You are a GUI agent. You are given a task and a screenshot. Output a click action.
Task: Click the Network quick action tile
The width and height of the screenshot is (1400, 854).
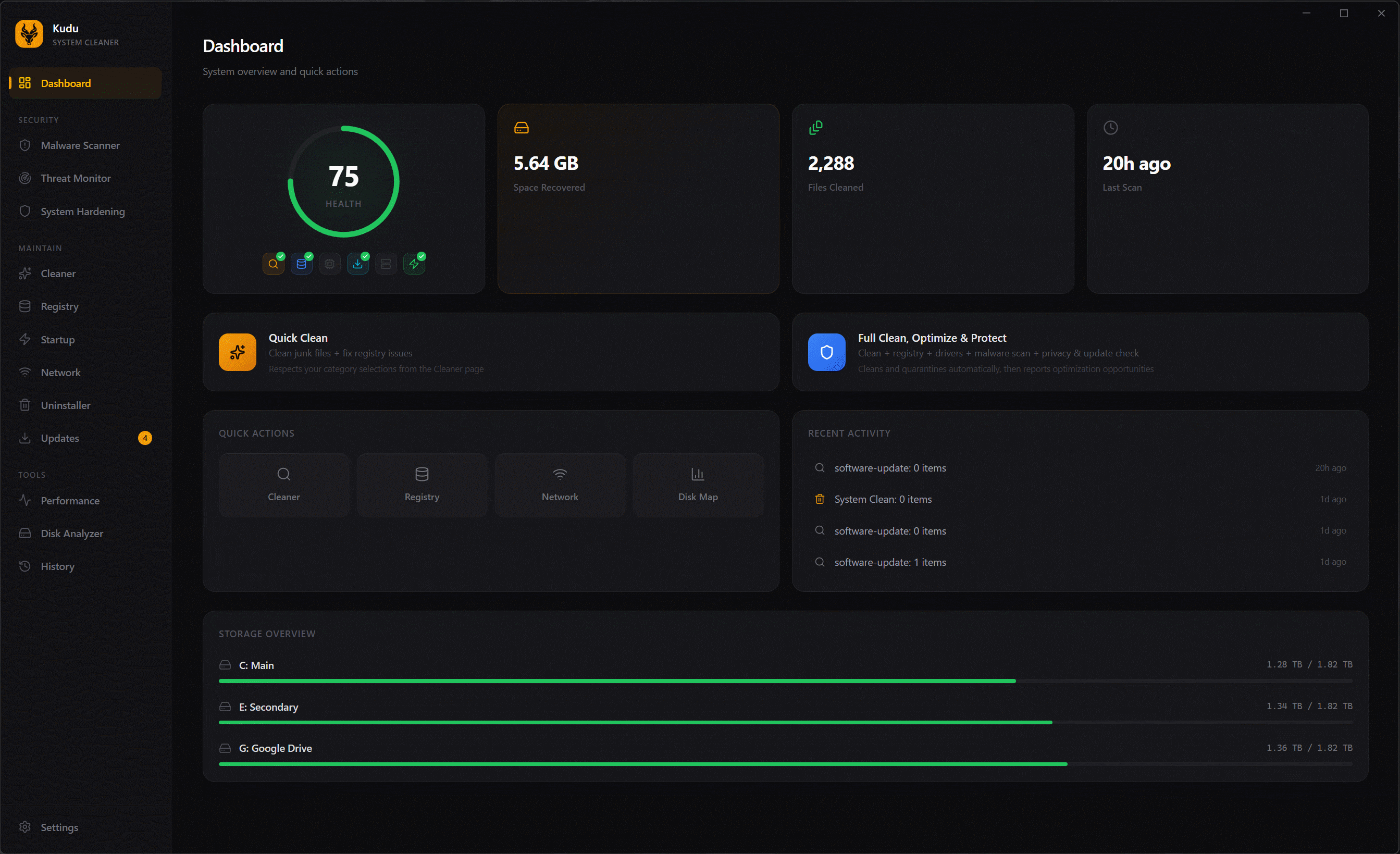click(x=560, y=485)
